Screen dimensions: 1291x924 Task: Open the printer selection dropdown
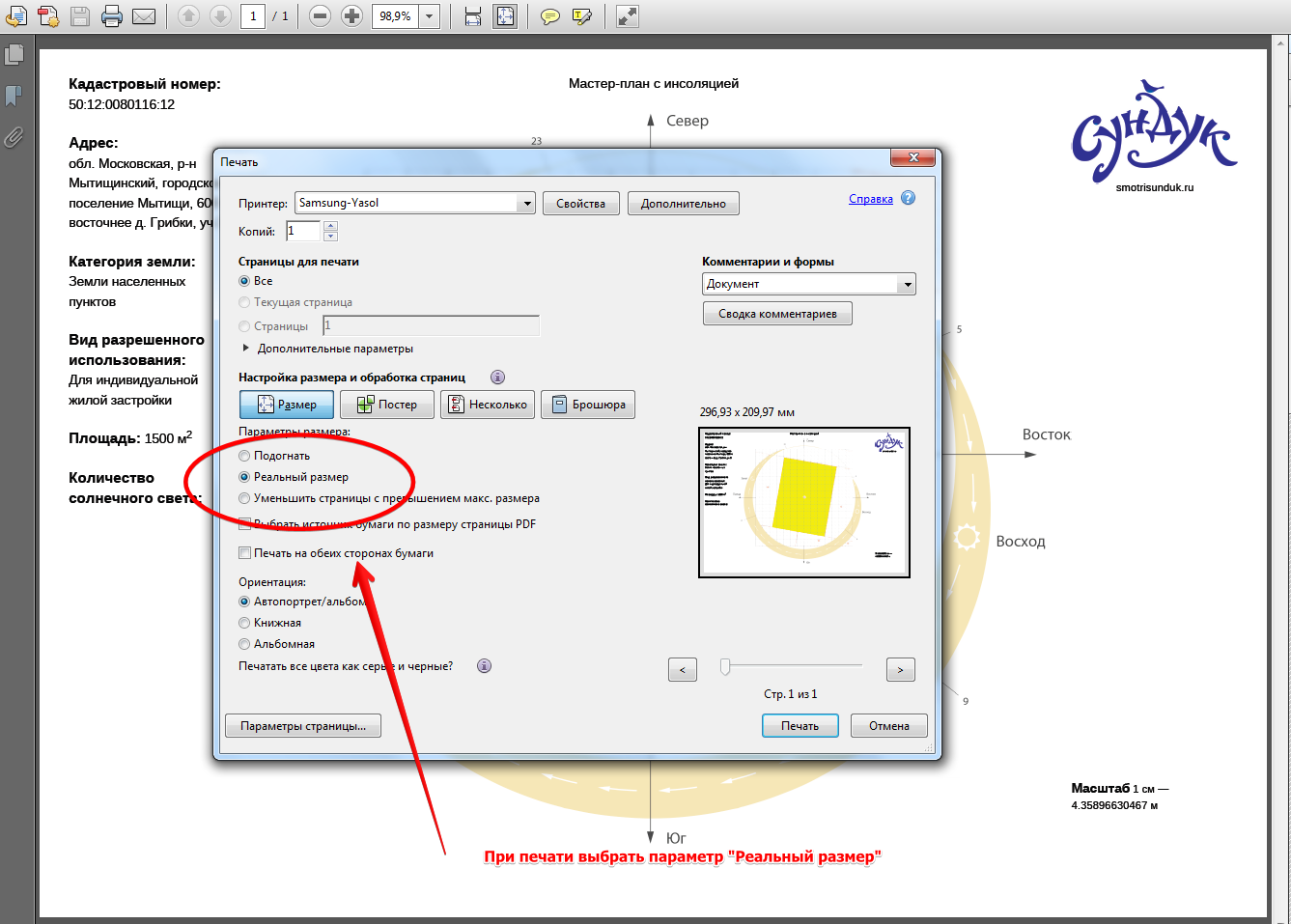pyautogui.click(x=526, y=203)
